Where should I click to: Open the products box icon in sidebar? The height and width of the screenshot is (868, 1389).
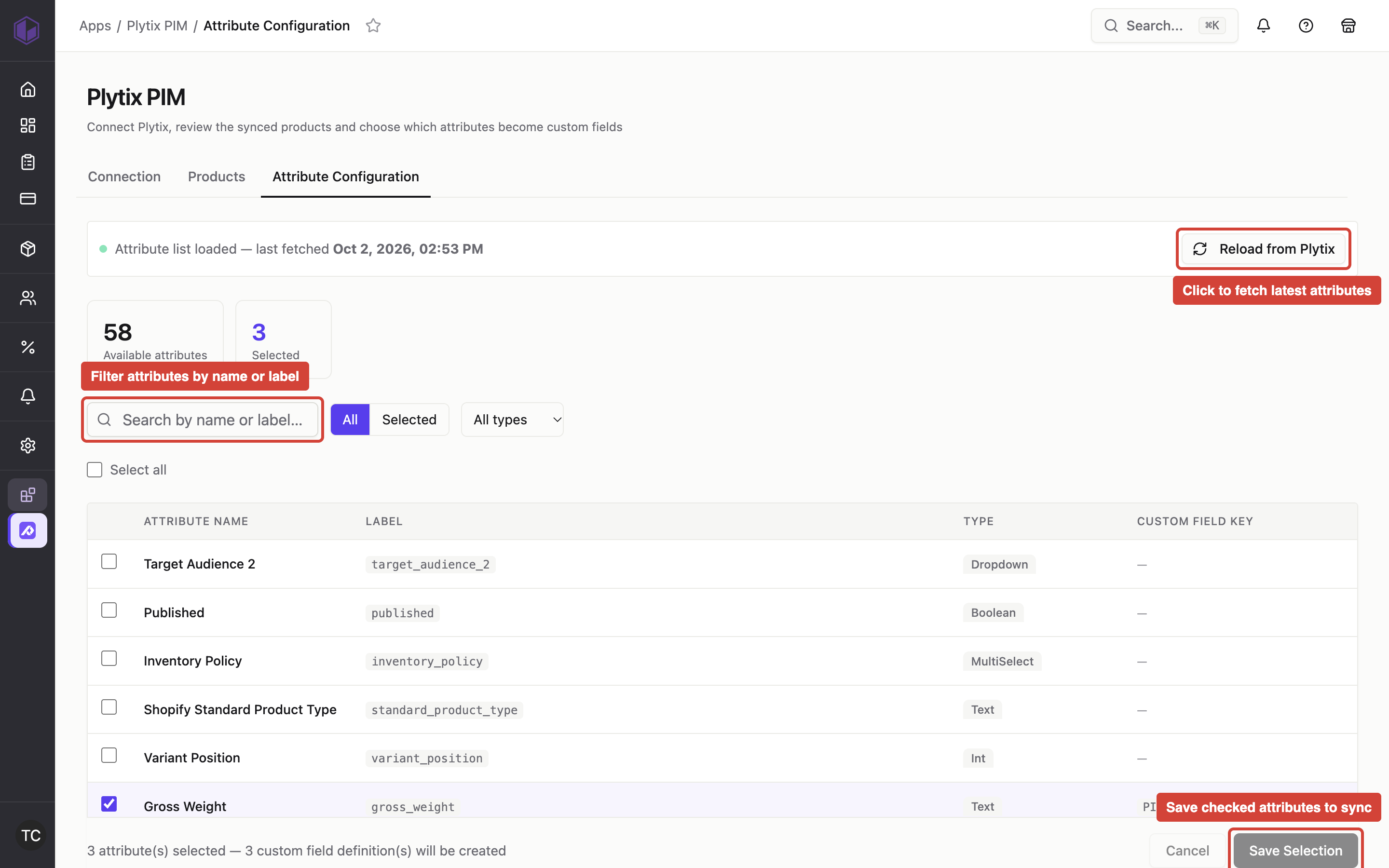(x=27, y=248)
